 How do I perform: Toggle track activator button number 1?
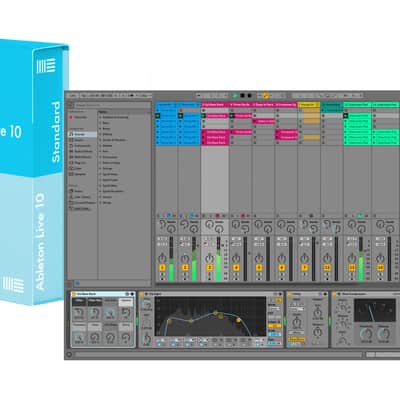pos(162,267)
